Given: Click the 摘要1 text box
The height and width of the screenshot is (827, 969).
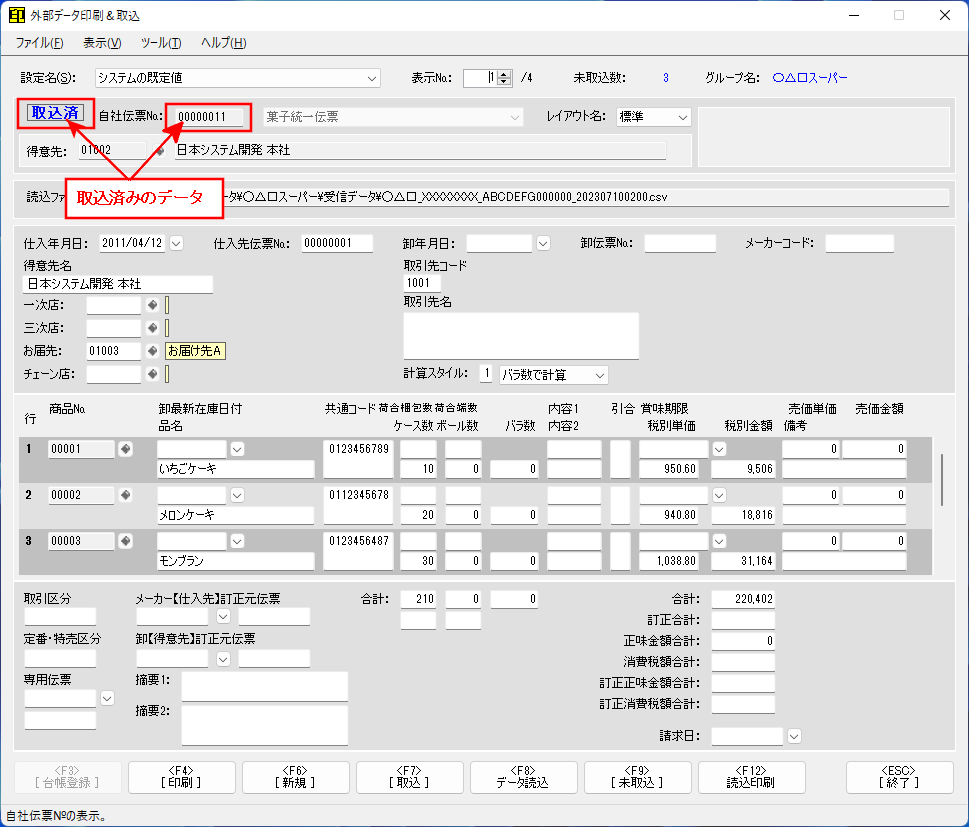Looking at the screenshot, I should click(264, 686).
